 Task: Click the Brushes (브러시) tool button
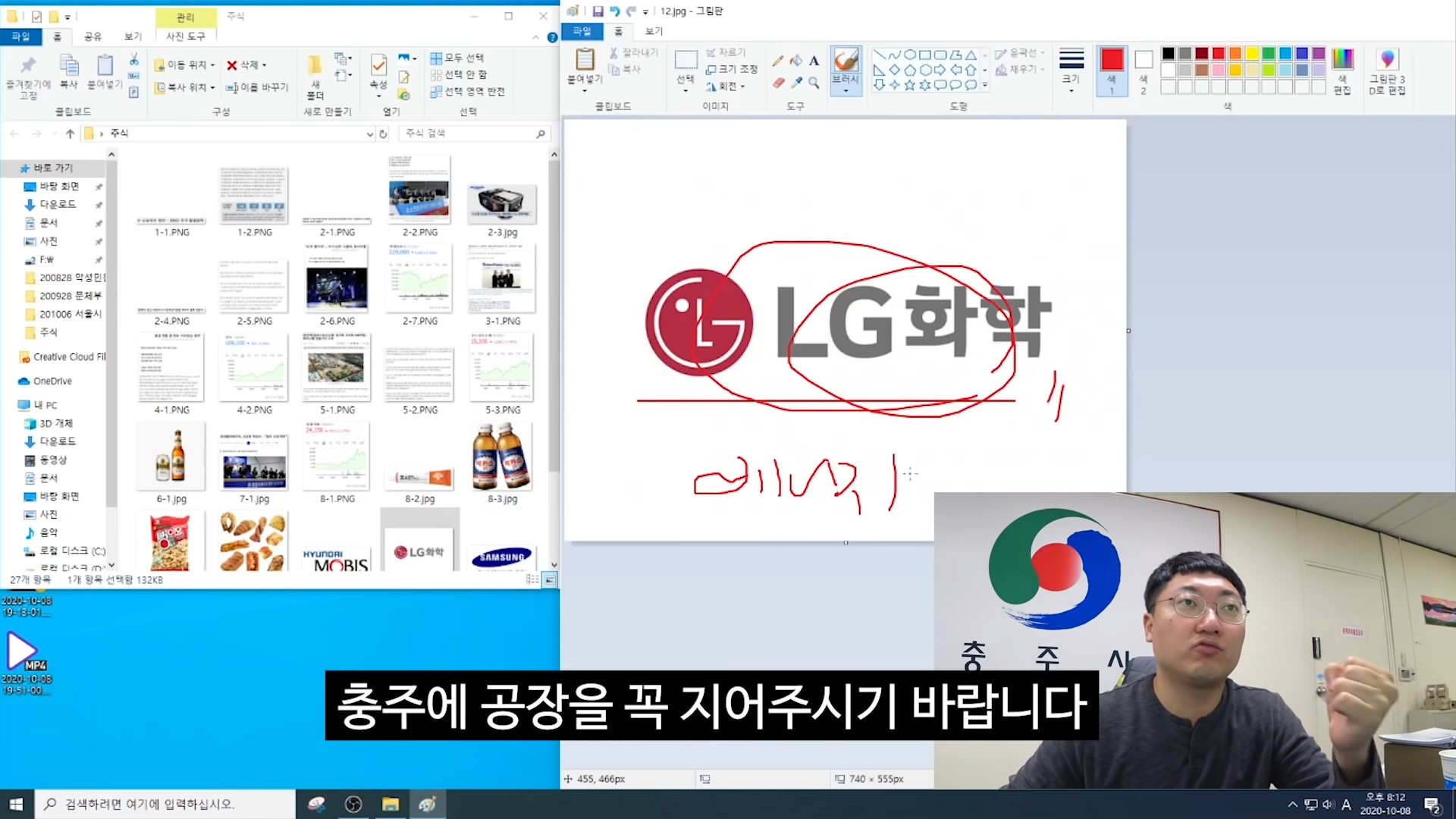click(846, 70)
